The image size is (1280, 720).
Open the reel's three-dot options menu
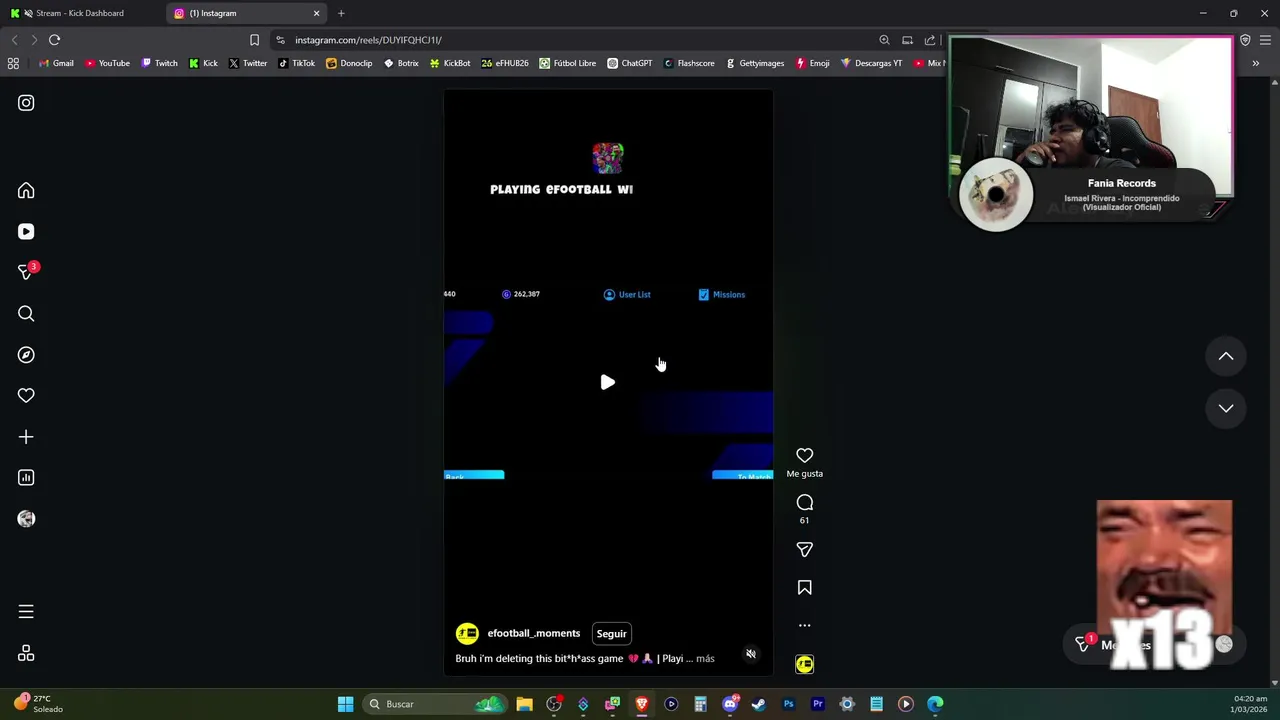pyautogui.click(x=804, y=626)
